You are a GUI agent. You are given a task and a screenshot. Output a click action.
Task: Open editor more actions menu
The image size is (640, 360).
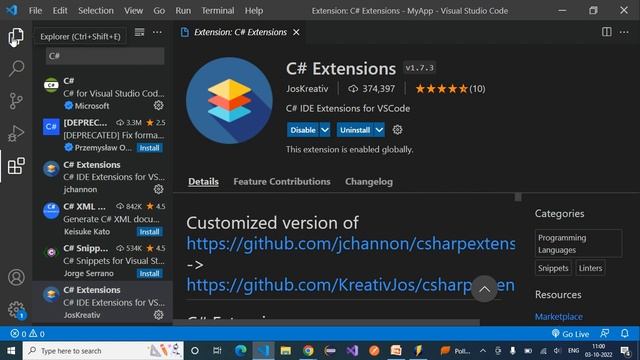pyautogui.click(x=624, y=32)
